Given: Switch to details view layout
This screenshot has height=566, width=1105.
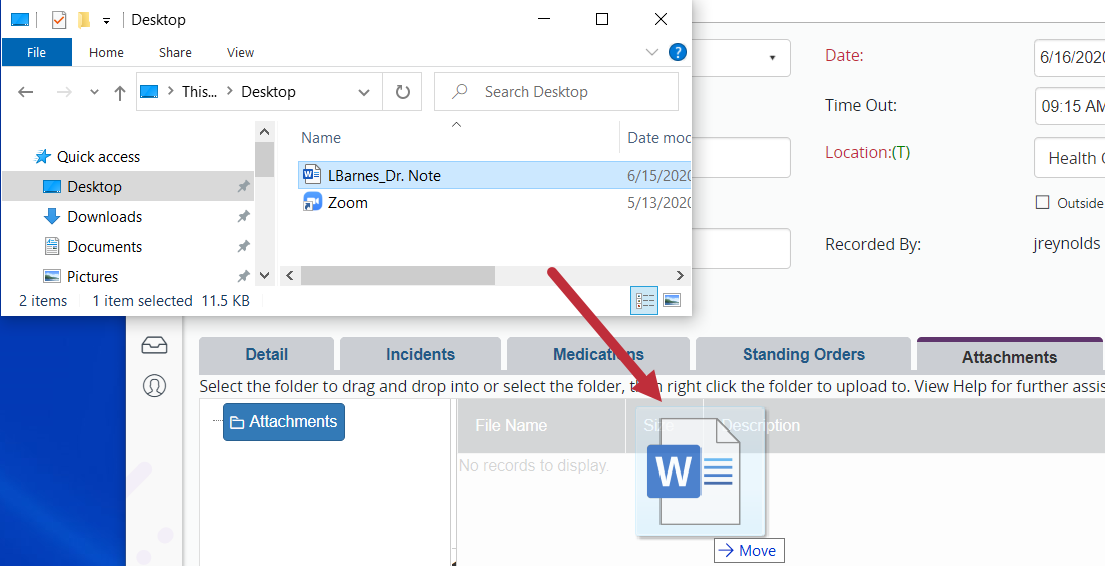Looking at the screenshot, I should (643, 301).
